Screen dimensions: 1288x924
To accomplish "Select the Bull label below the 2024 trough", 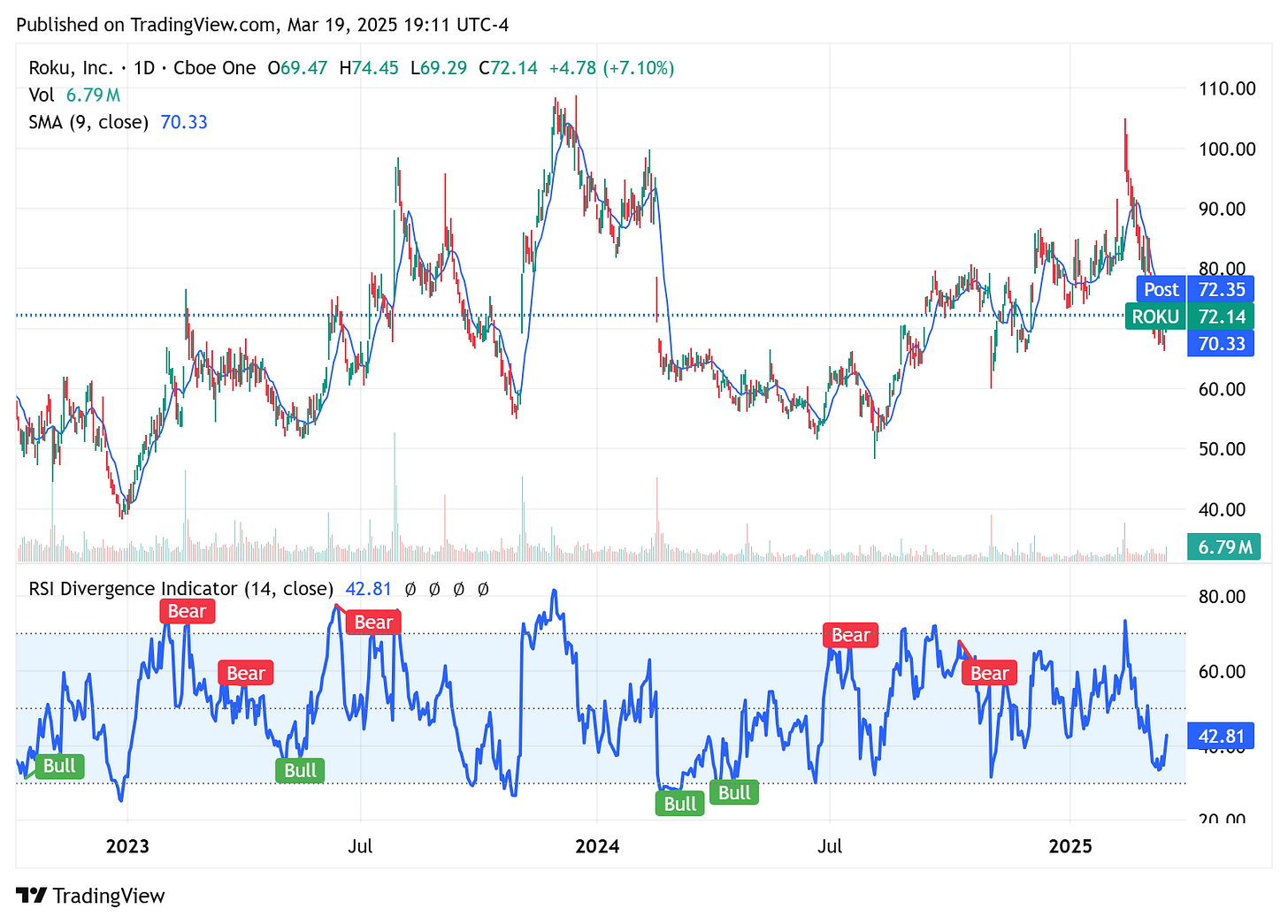I will [679, 803].
